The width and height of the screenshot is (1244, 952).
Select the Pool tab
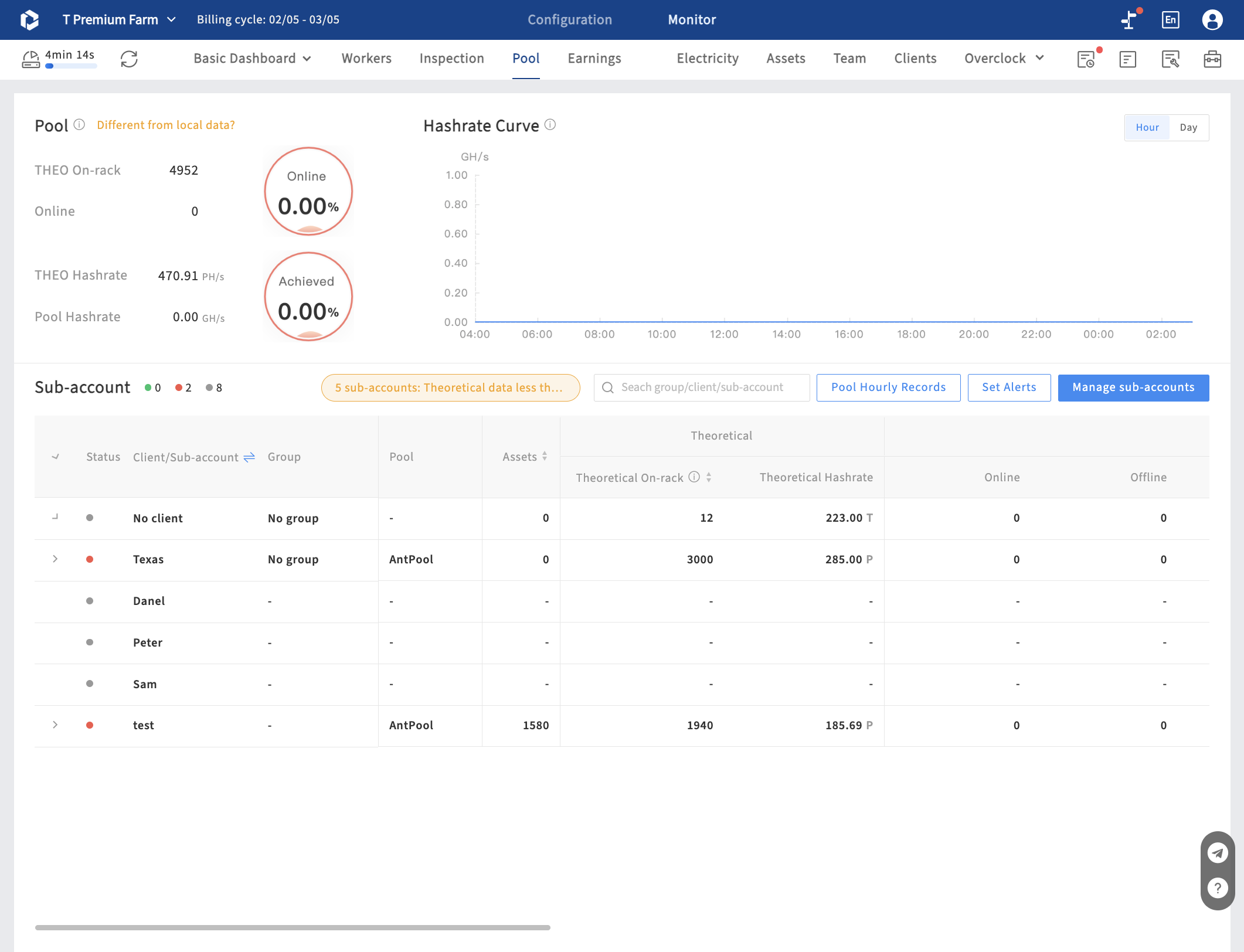[526, 58]
